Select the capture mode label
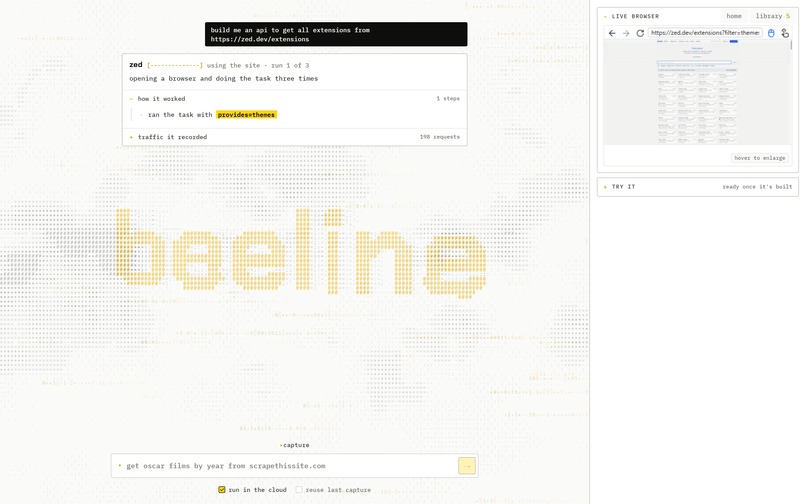 point(295,445)
